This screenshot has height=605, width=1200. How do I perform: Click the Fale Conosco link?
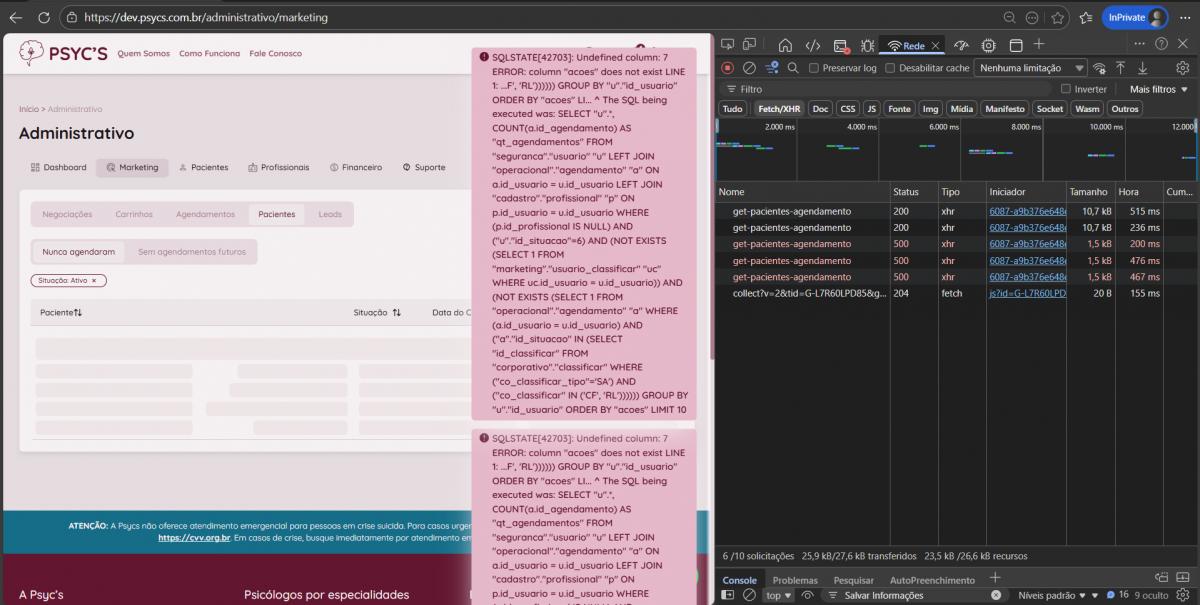click(275, 53)
